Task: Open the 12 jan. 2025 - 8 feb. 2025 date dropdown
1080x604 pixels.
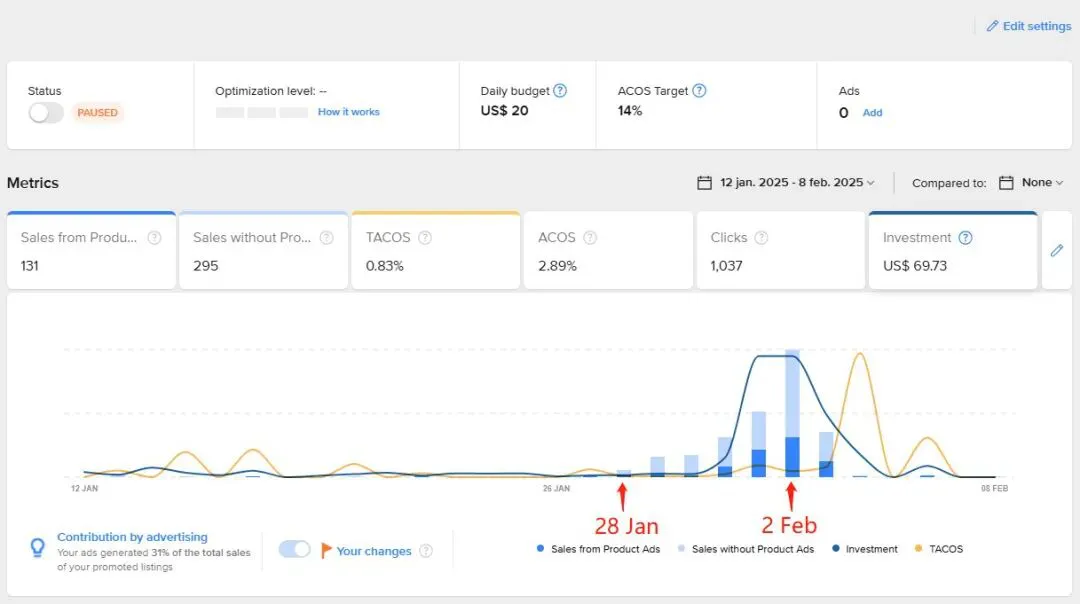Action: click(x=797, y=183)
